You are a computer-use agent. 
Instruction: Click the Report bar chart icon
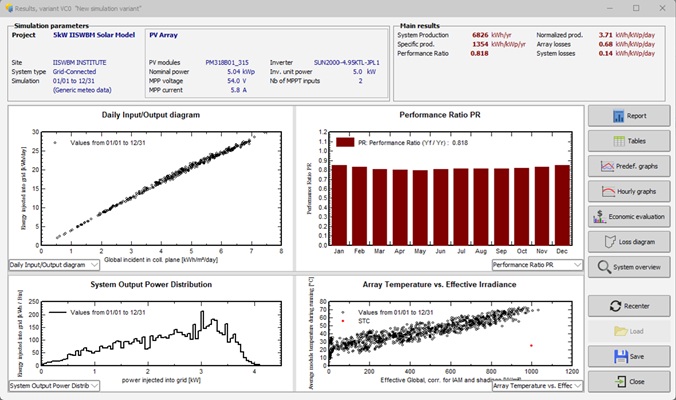click(618, 116)
